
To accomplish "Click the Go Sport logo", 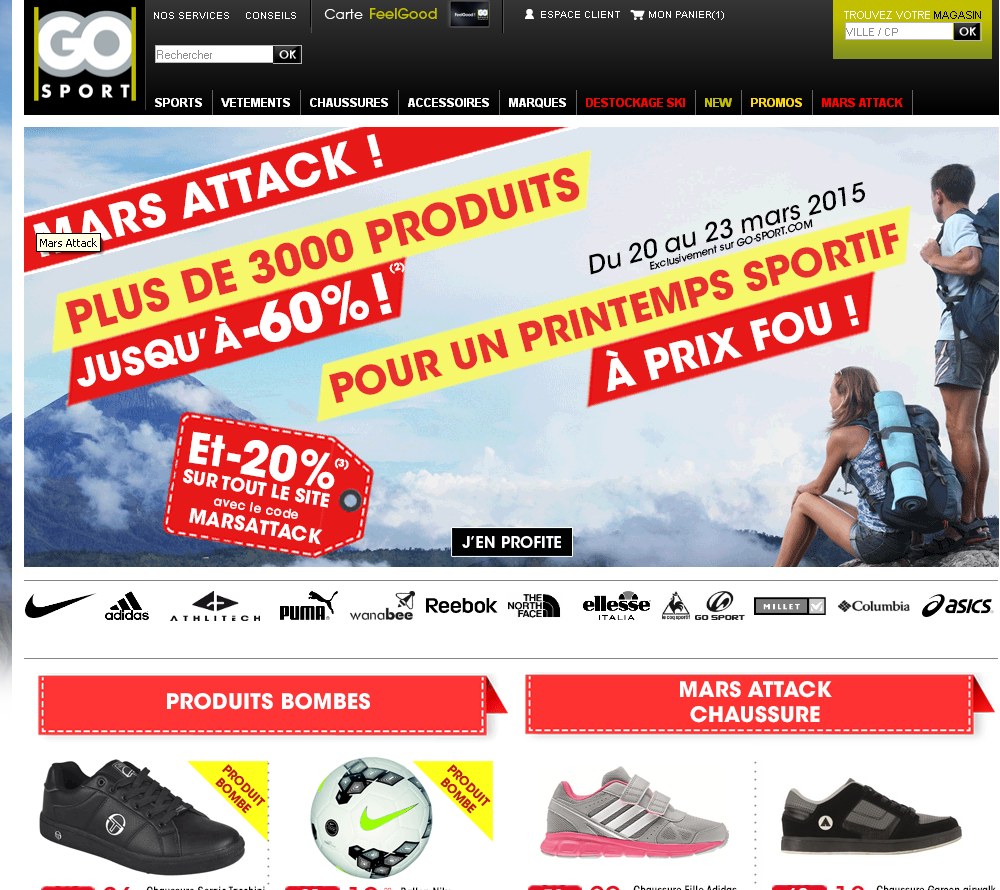I will pyautogui.click(x=85, y=55).
